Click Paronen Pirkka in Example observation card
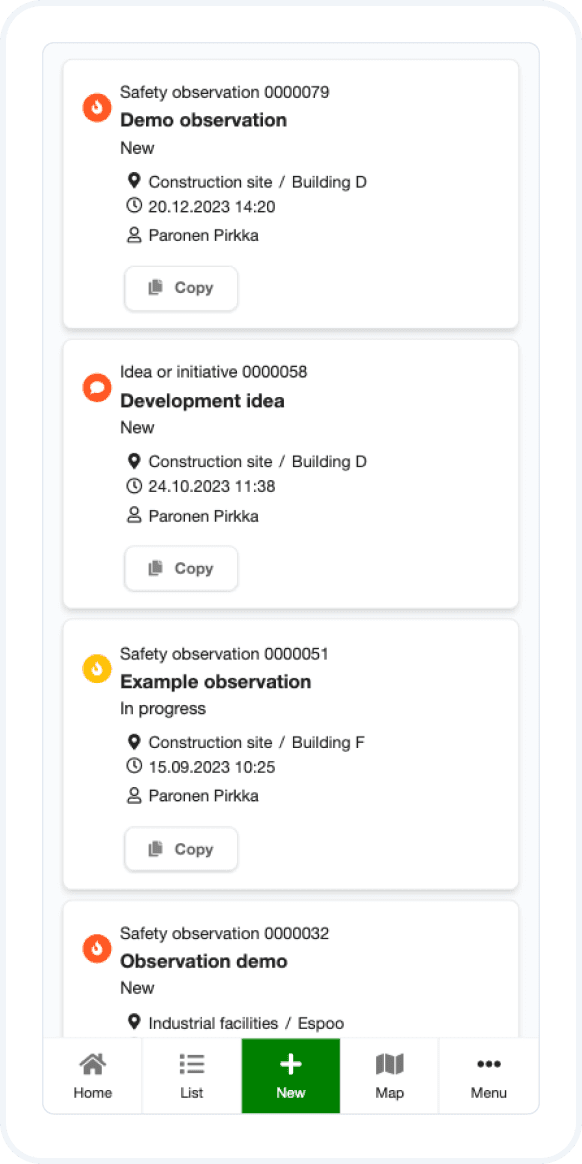 point(203,797)
